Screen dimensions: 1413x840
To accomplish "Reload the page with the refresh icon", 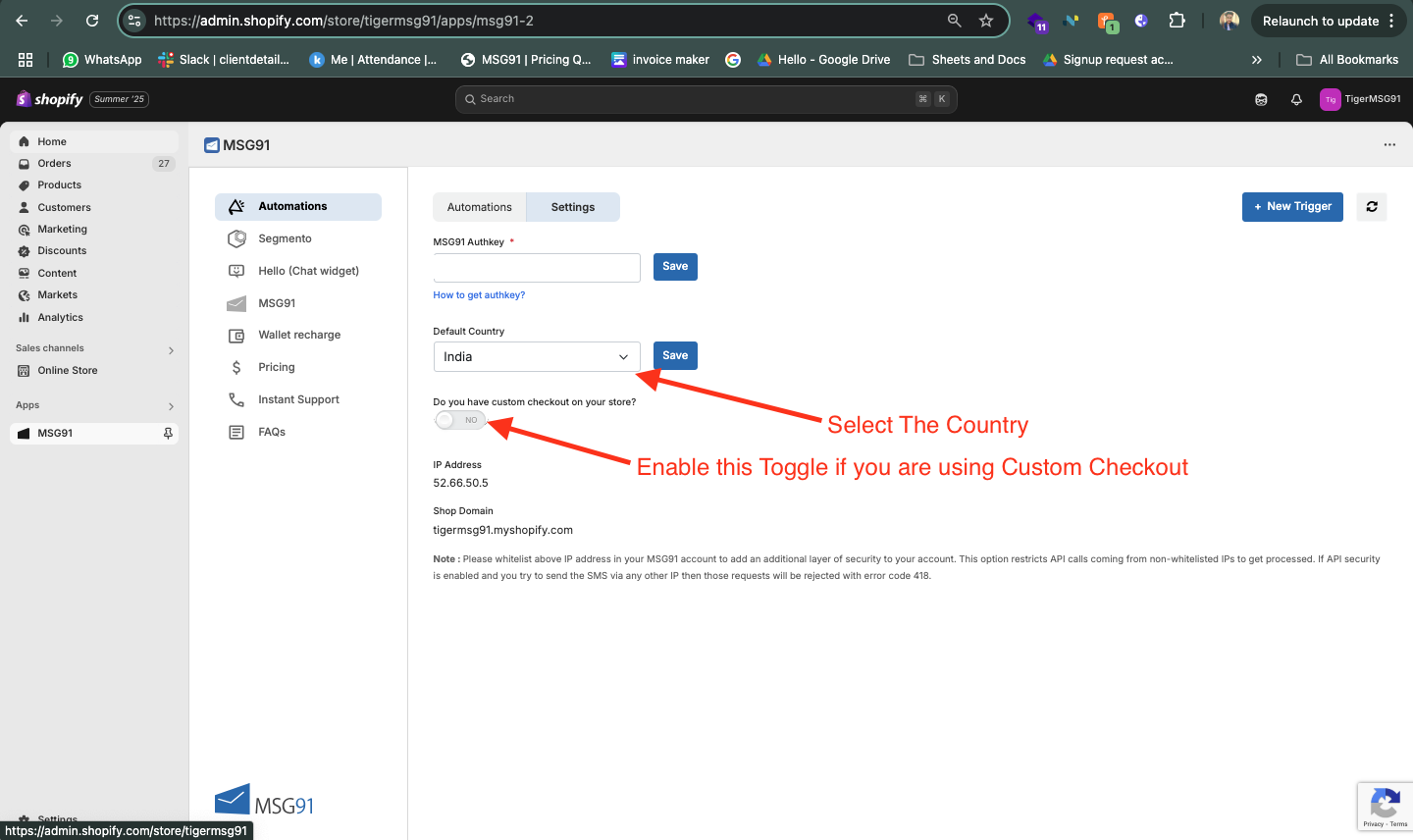I will 92,21.
